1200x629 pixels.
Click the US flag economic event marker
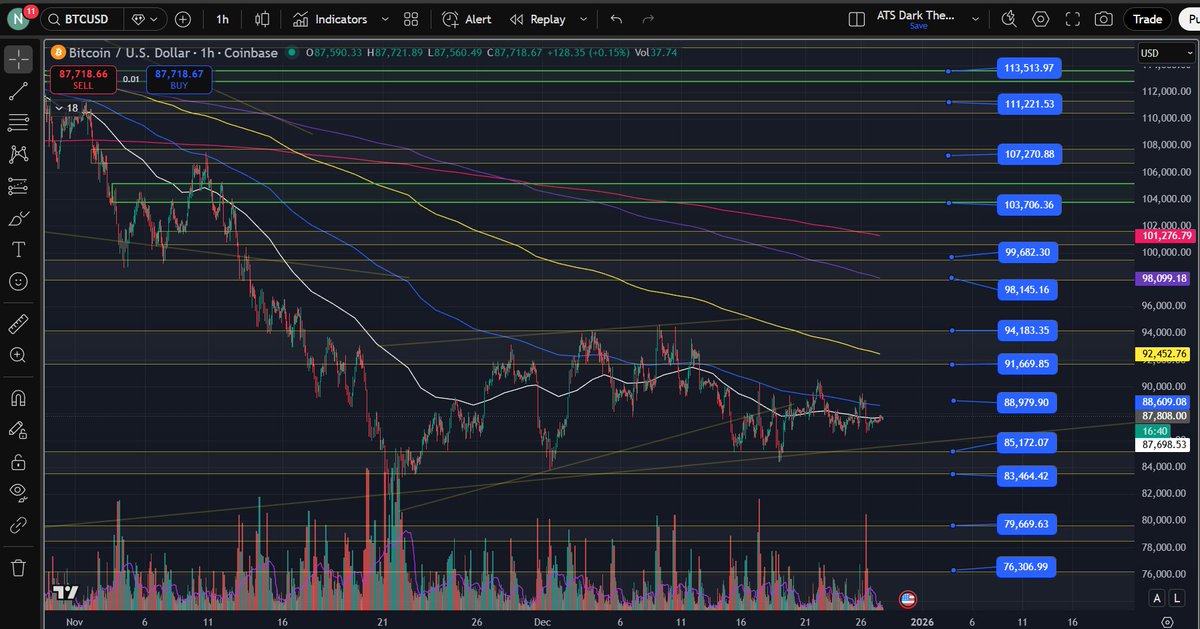908,599
